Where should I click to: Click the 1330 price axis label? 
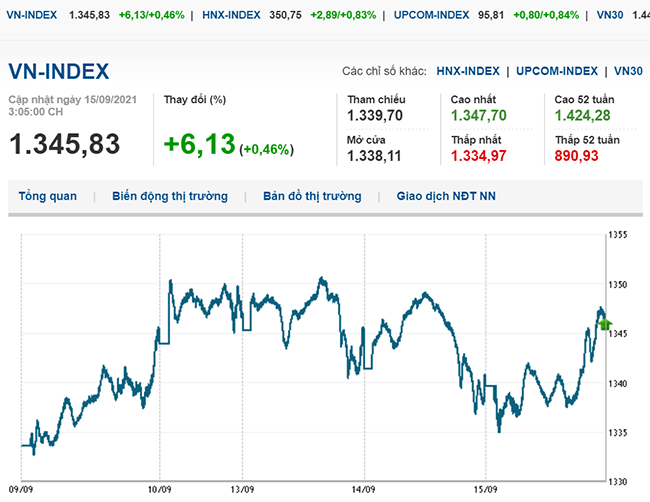[x=618, y=482]
